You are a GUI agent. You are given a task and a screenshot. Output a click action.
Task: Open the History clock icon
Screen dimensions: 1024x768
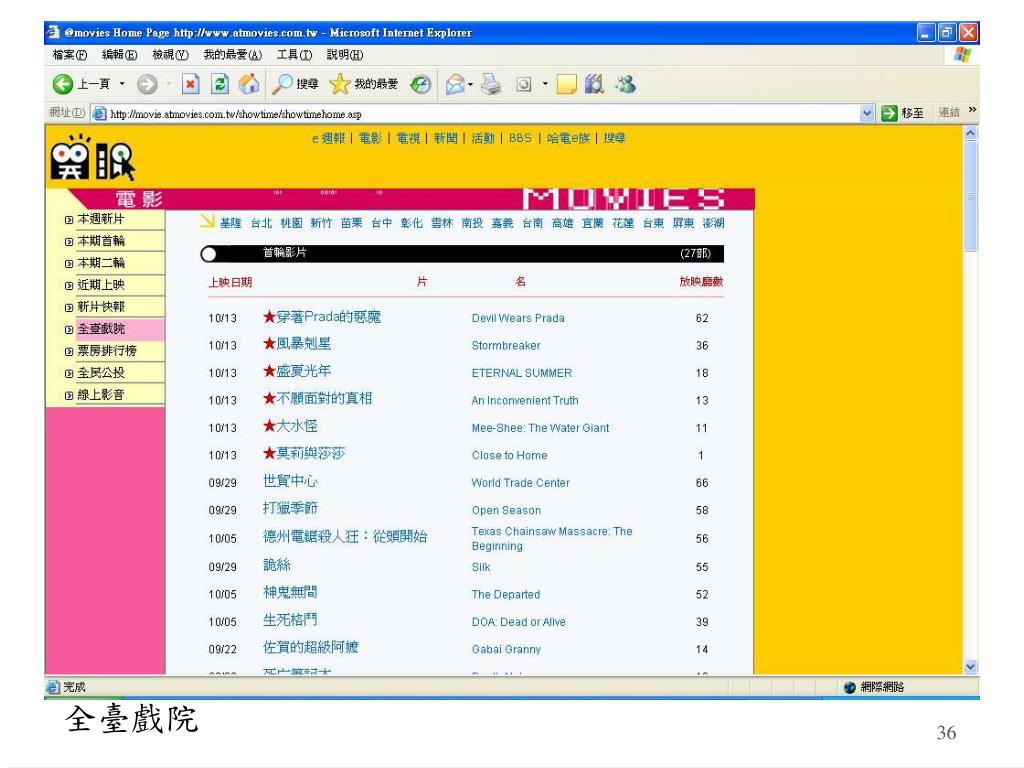[421, 84]
